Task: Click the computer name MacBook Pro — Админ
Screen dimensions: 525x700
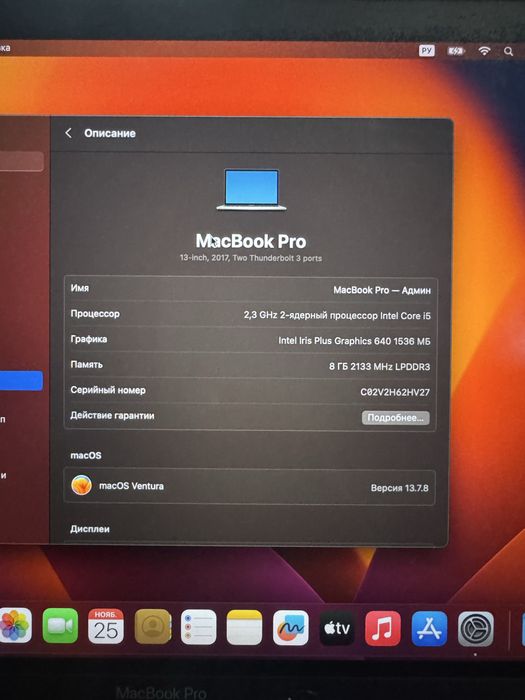Action: pos(382,290)
